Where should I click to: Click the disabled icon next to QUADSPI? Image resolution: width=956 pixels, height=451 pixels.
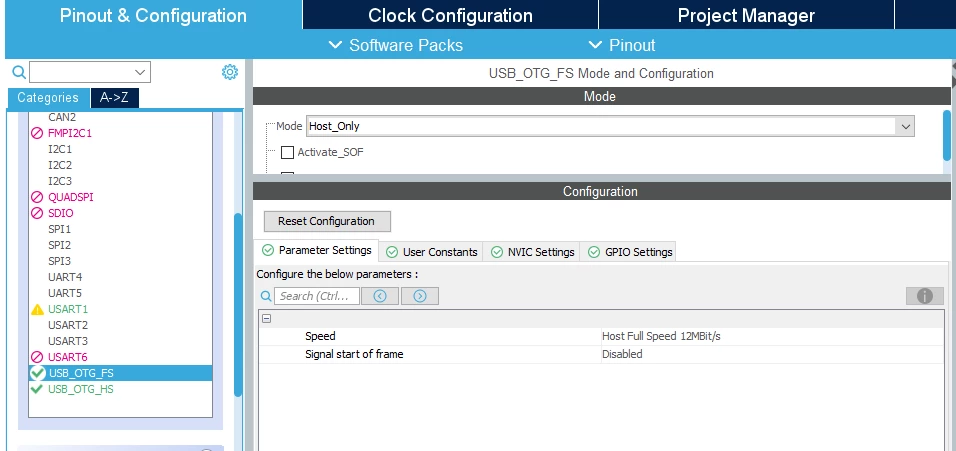pyautogui.click(x=37, y=197)
